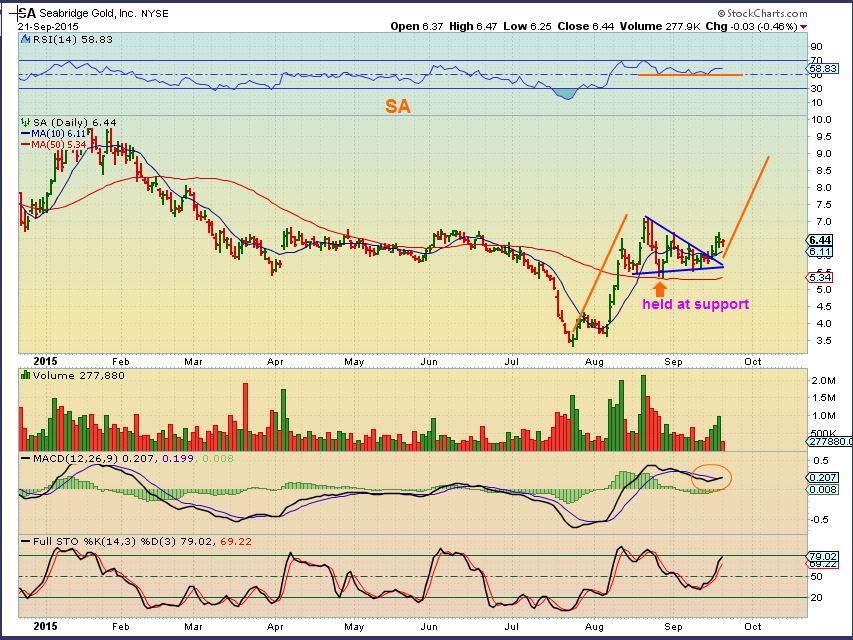Click the Chg -0.03 (-0.46%) header value
The image size is (853, 640).
(x=751, y=26)
